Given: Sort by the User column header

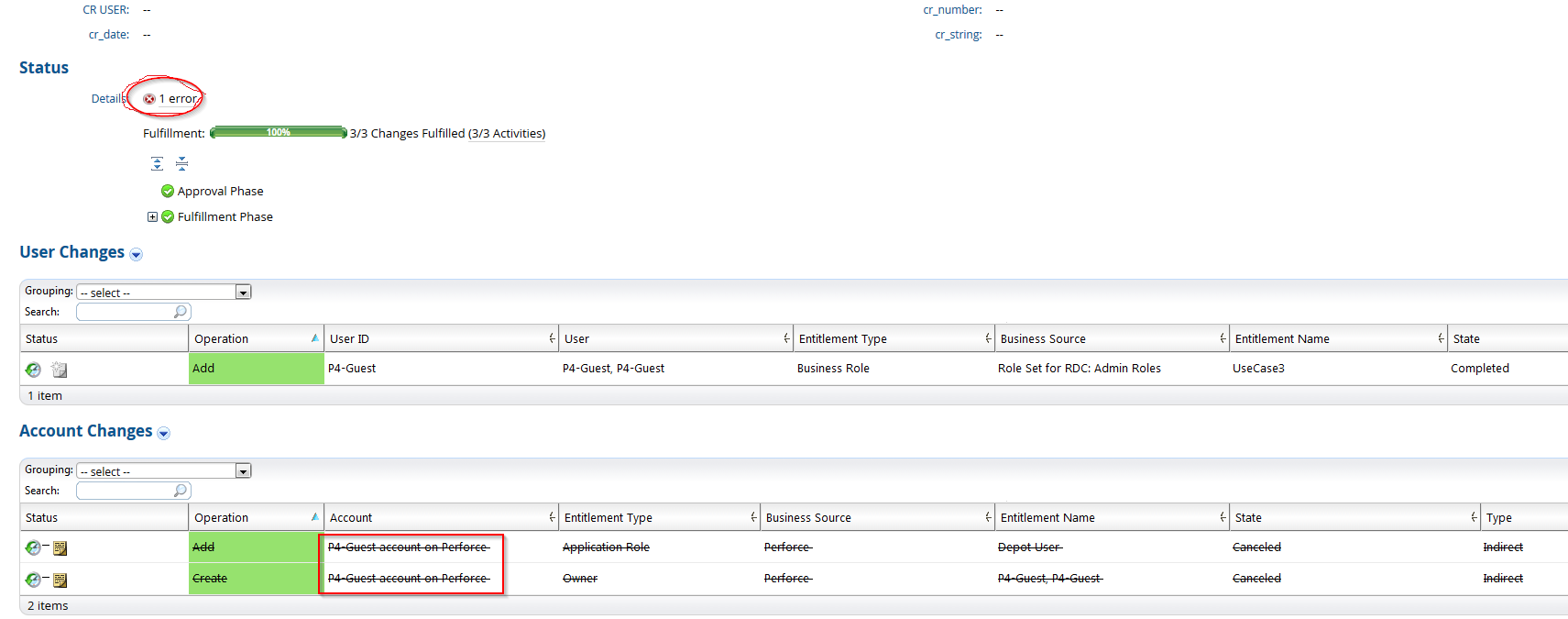Looking at the screenshot, I should tap(675, 339).
